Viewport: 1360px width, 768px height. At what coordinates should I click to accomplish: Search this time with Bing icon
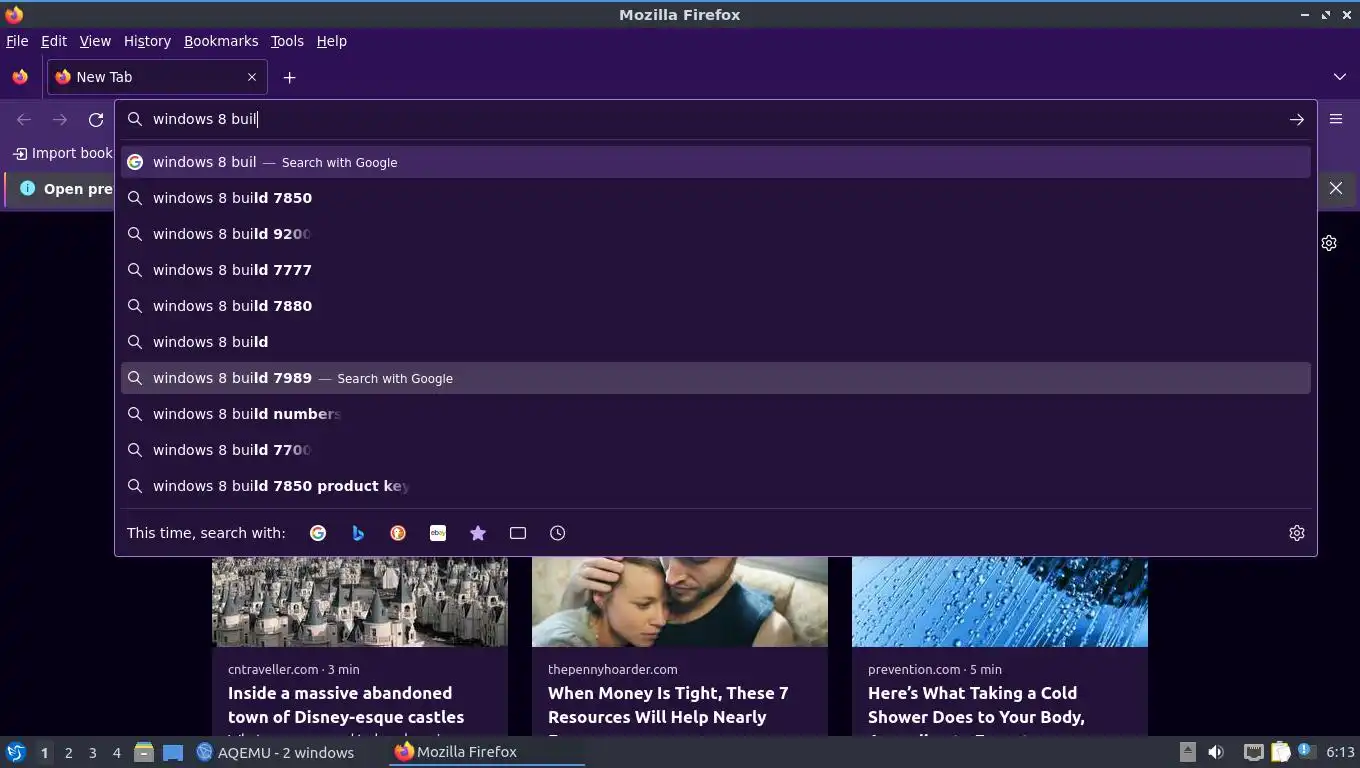358,533
